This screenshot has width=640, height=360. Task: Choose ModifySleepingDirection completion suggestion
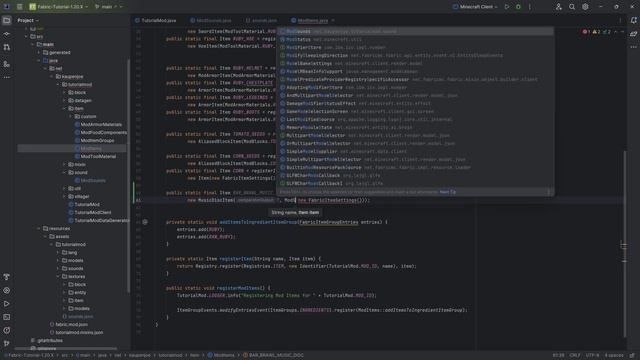click(415, 56)
